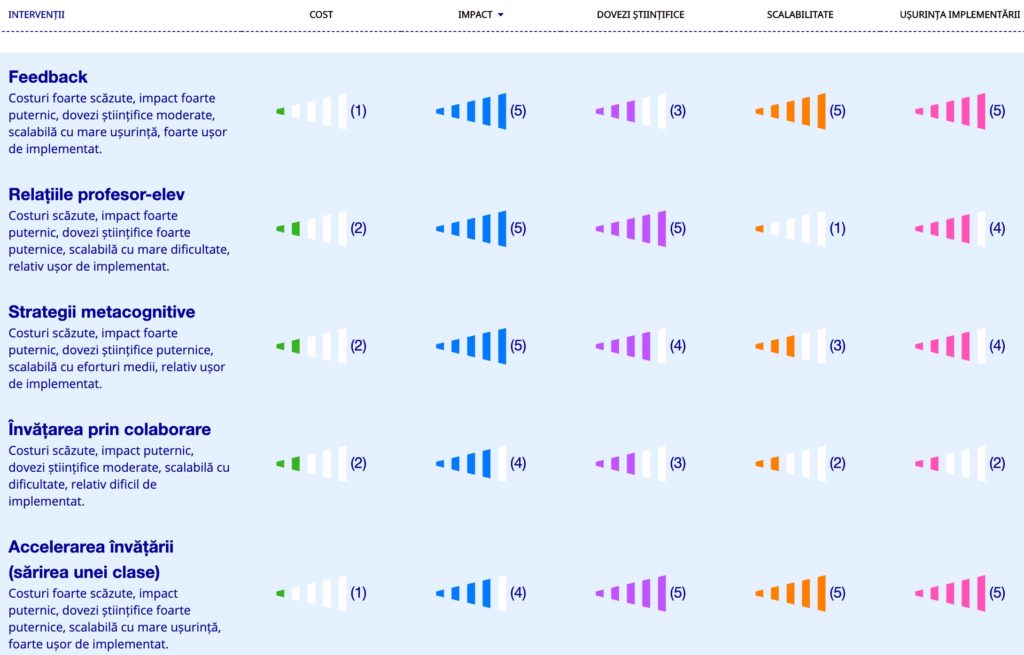The height and width of the screenshot is (655, 1024).
Task: Open the Feedback intervention title
Action: 48,77
